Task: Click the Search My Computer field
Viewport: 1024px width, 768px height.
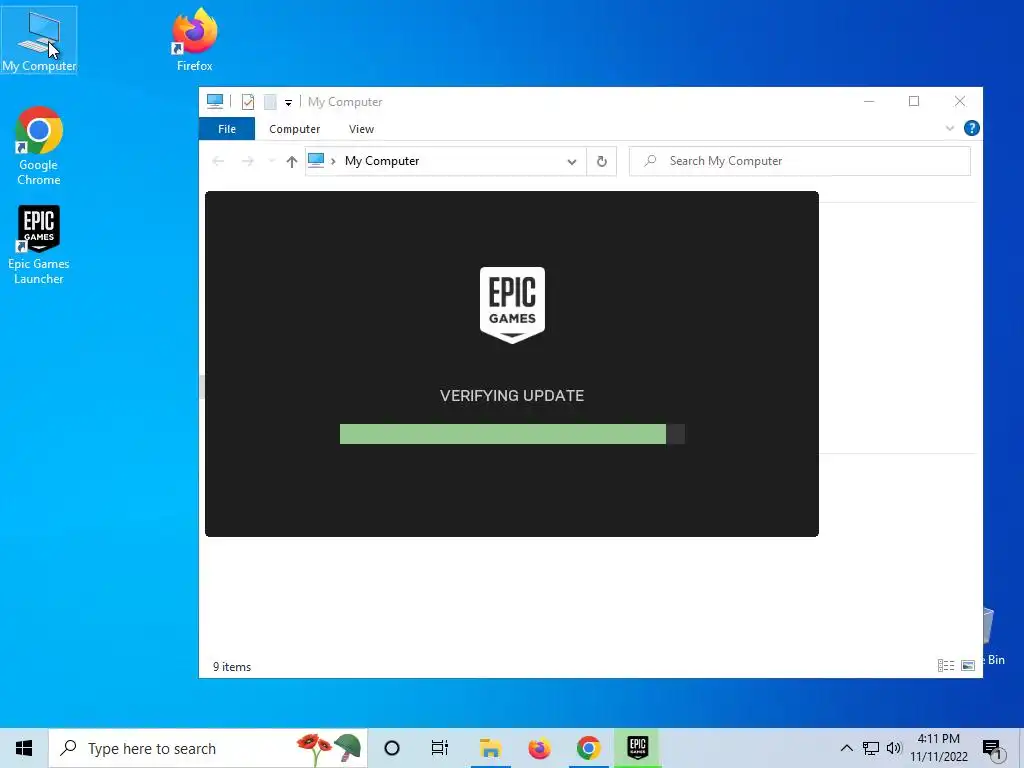Action: pyautogui.click(x=799, y=161)
